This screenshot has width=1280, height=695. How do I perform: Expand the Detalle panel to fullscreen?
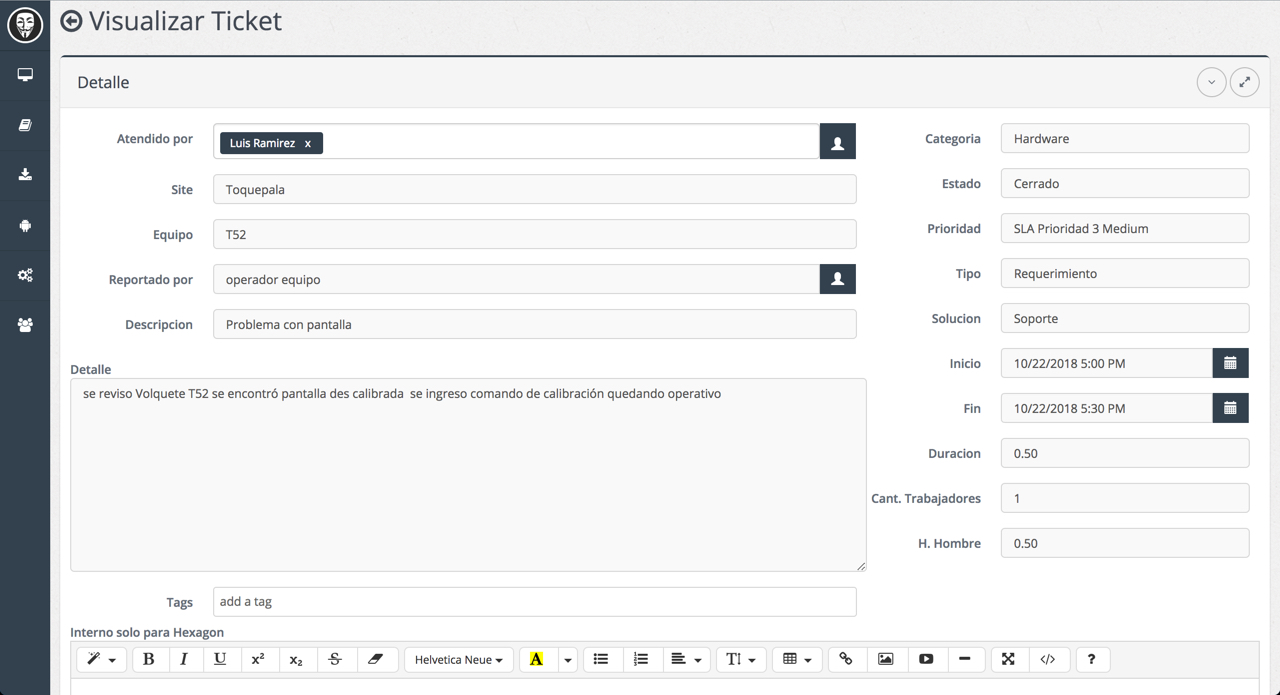click(1245, 82)
